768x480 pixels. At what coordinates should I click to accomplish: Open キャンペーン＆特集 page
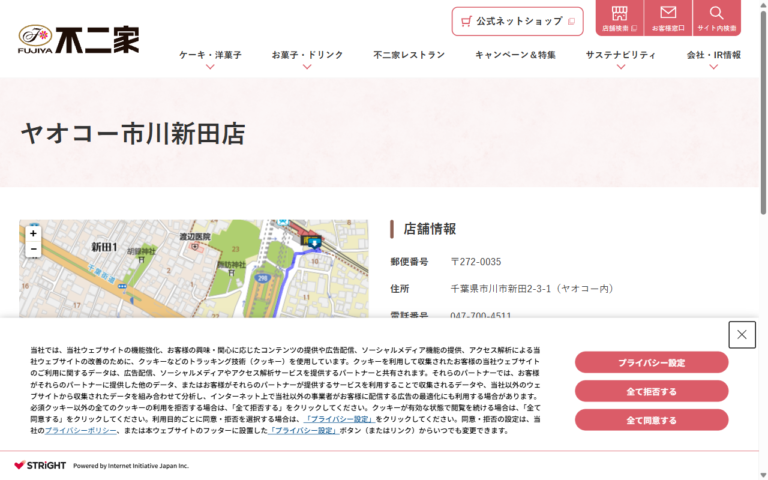515,55
